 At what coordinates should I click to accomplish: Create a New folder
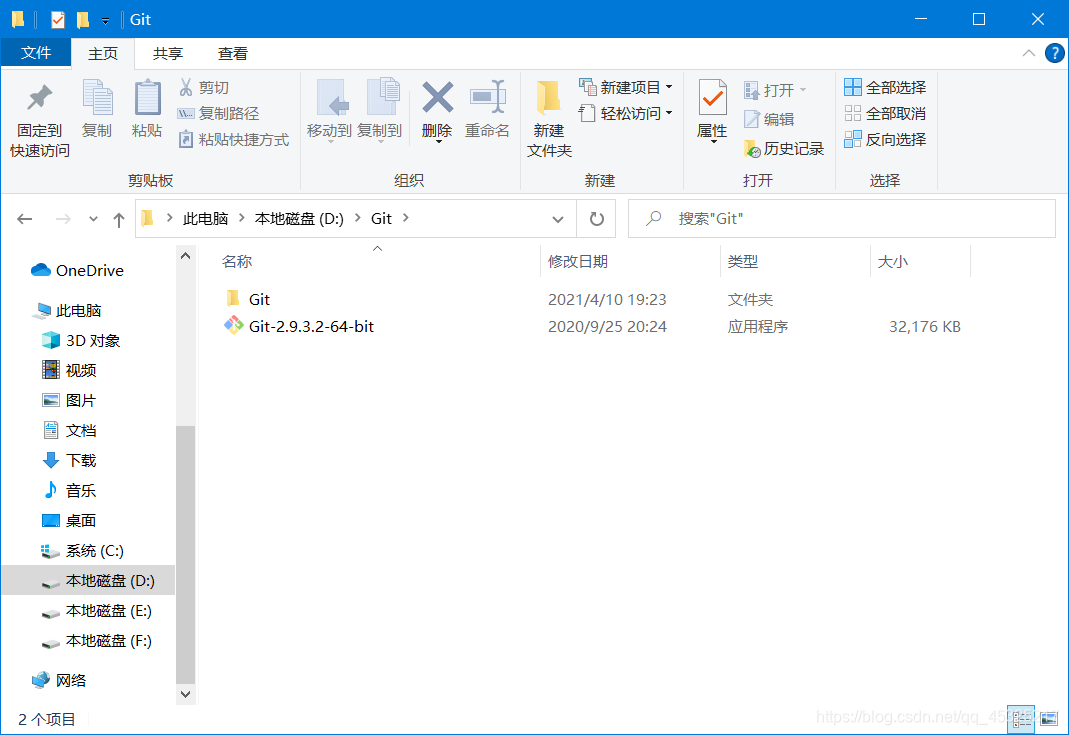pos(549,120)
